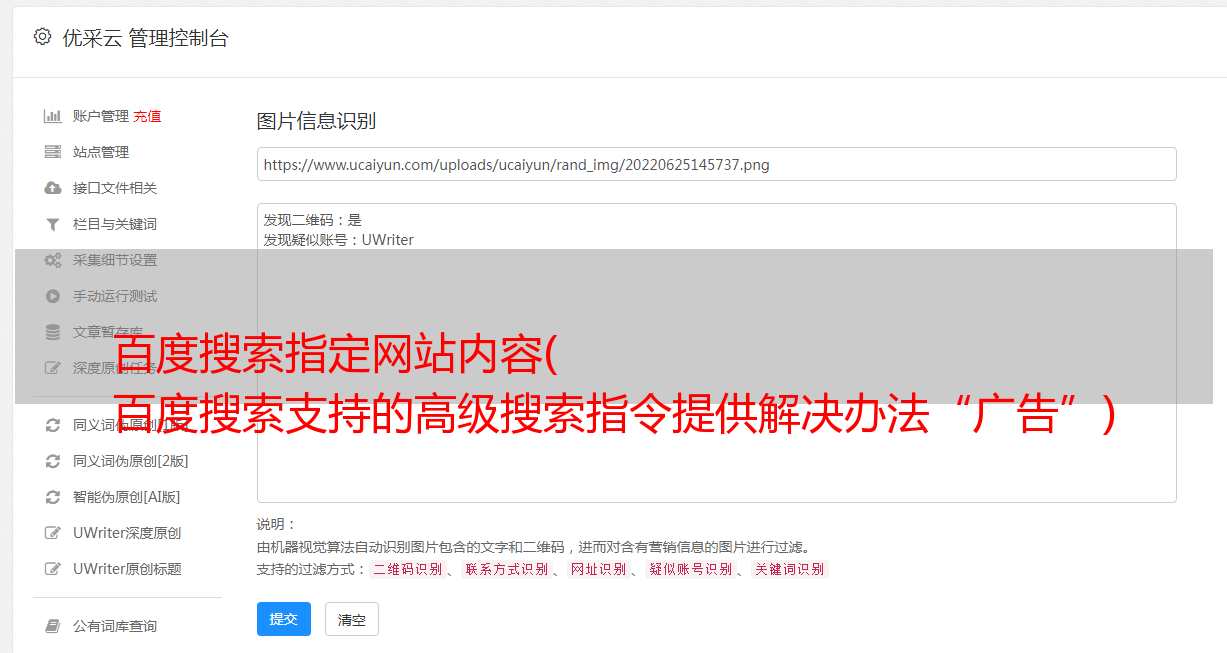
Task: Click the gear icon beside 优采云 管理控制台
Action: tap(42, 37)
